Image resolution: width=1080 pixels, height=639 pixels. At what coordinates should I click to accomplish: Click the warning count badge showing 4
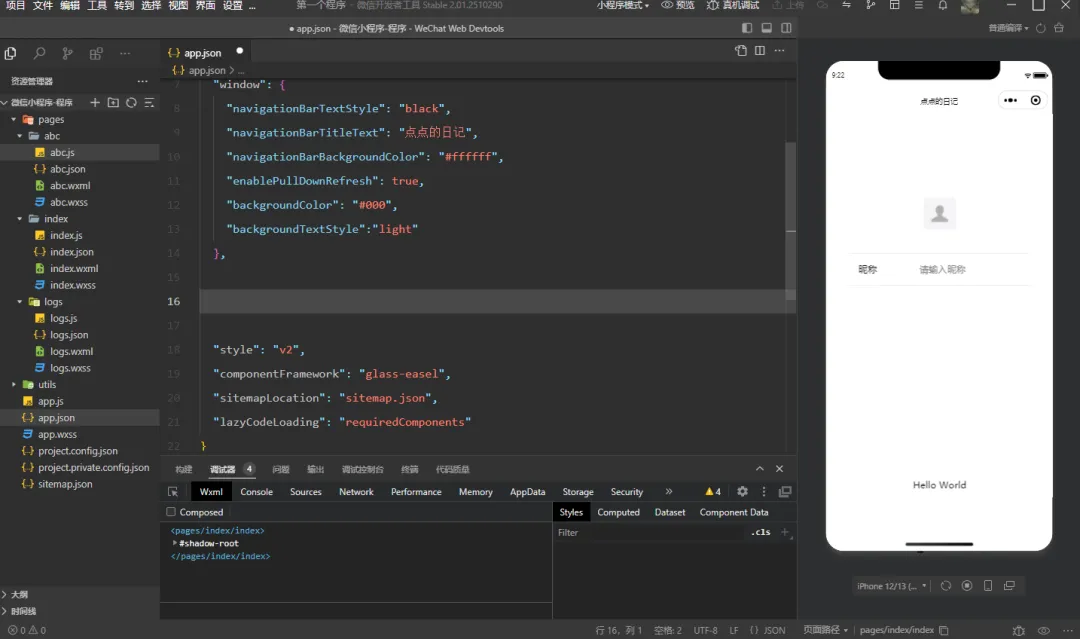tap(713, 492)
